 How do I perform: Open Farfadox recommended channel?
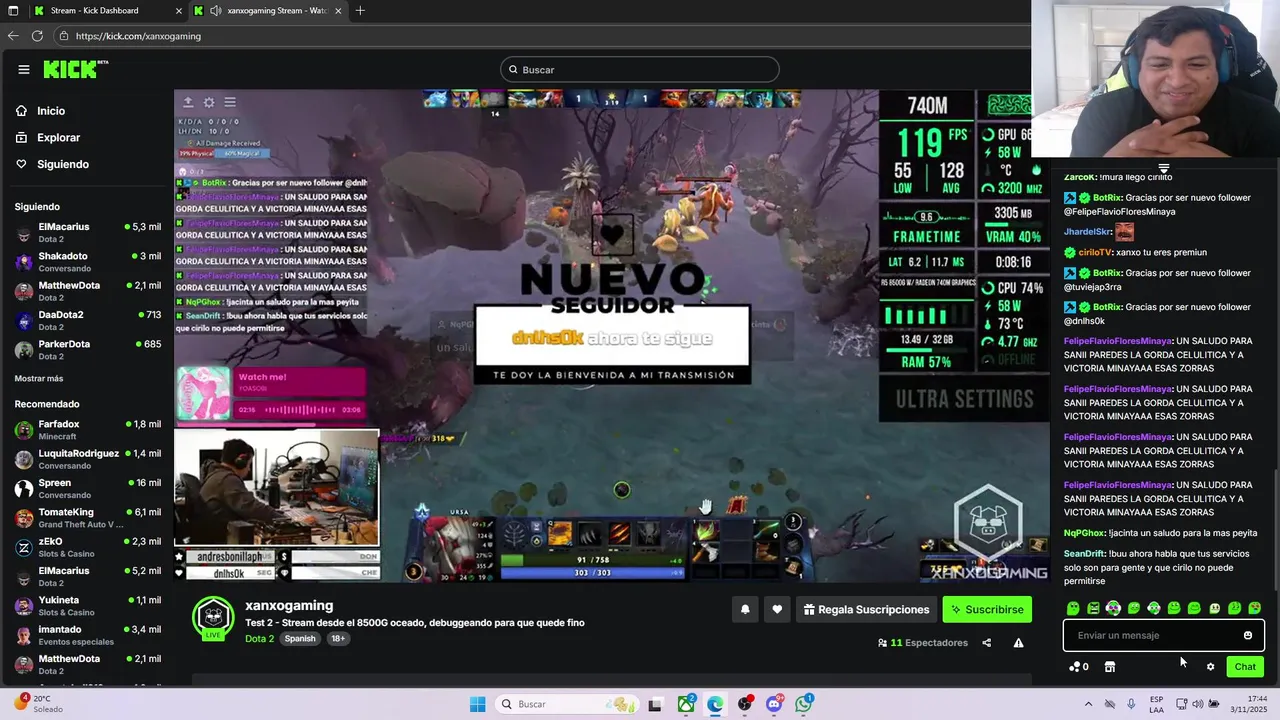coord(88,430)
